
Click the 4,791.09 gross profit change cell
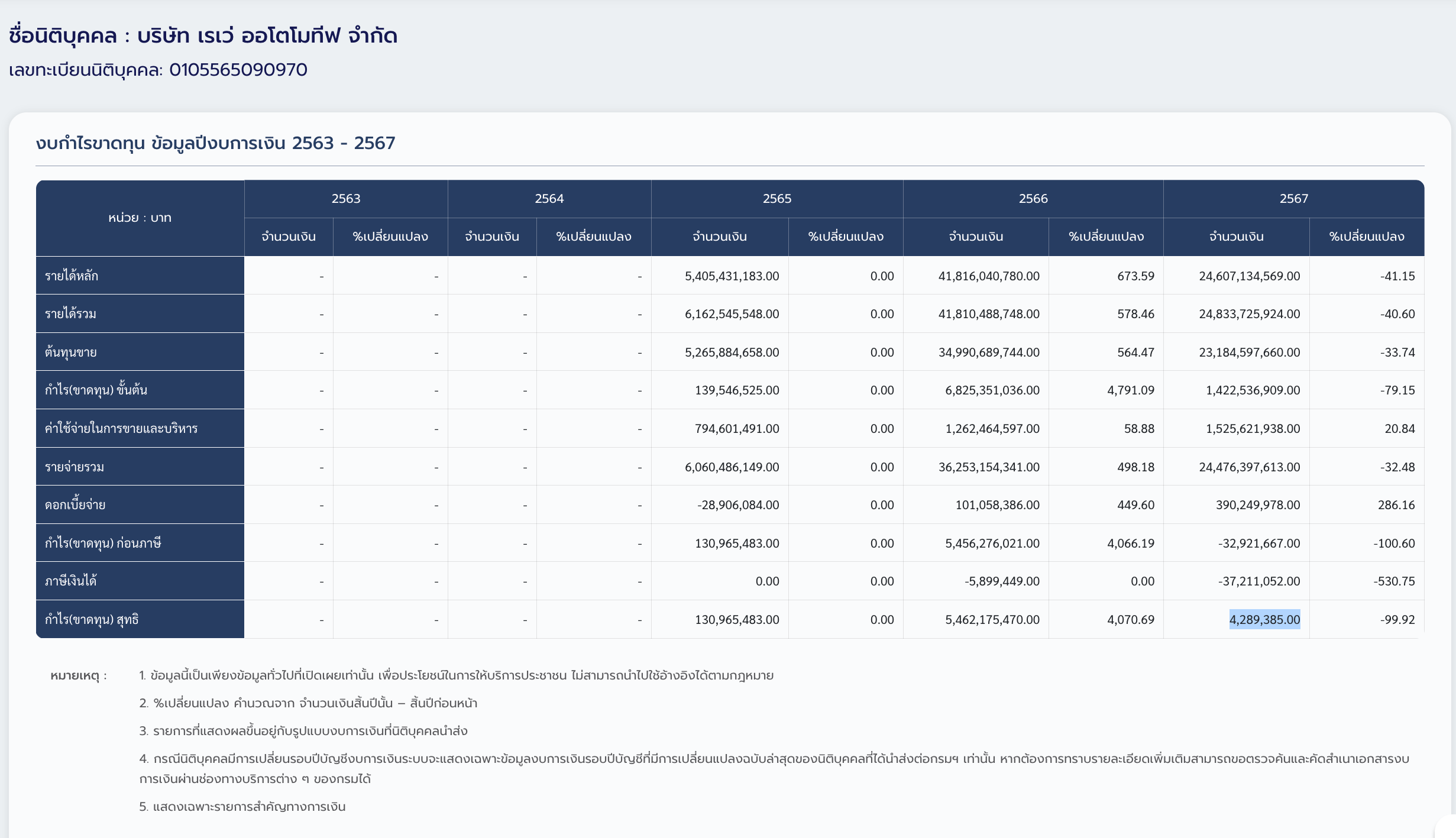(1130, 390)
